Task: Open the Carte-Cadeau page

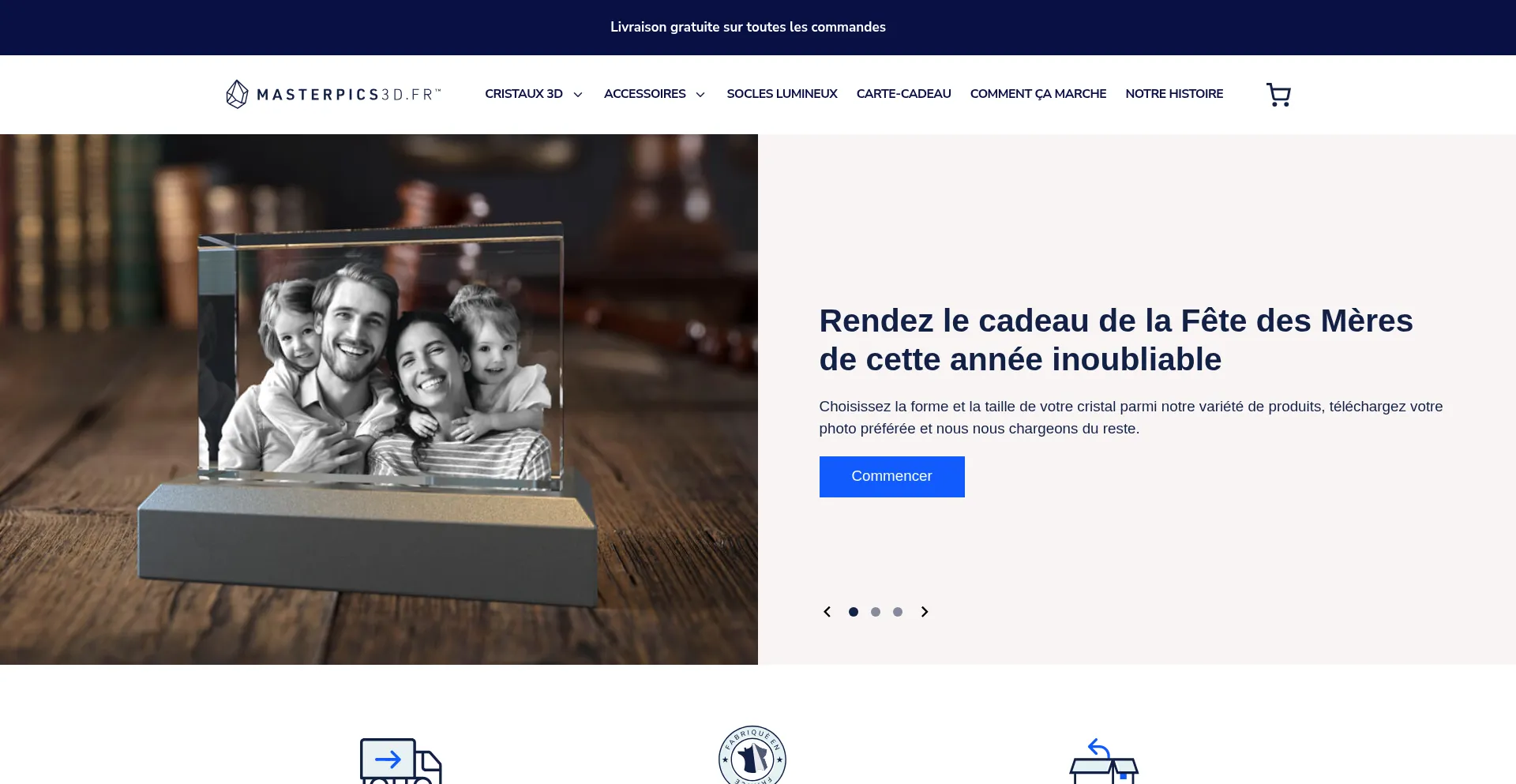Action: pos(903,94)
